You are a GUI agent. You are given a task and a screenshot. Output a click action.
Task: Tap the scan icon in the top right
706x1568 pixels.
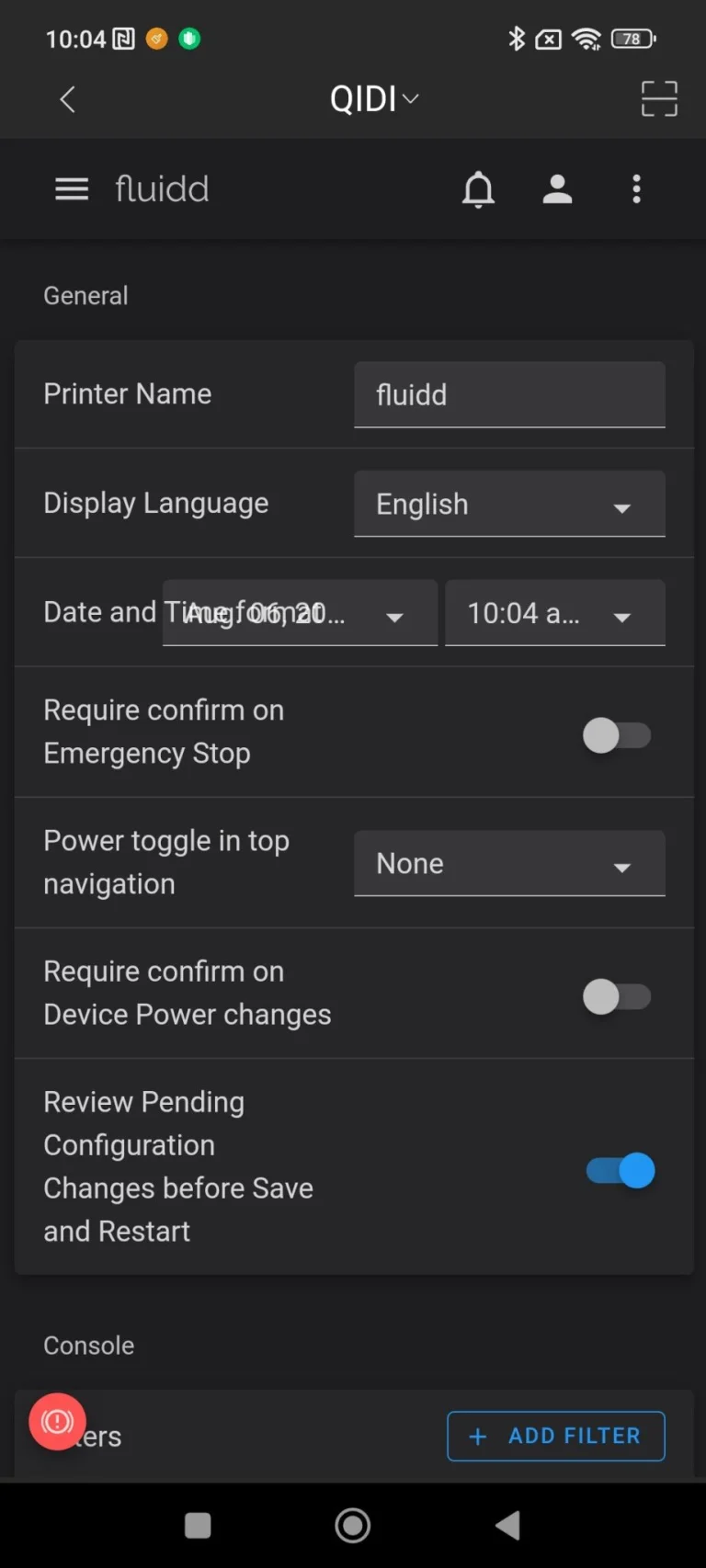659,98
